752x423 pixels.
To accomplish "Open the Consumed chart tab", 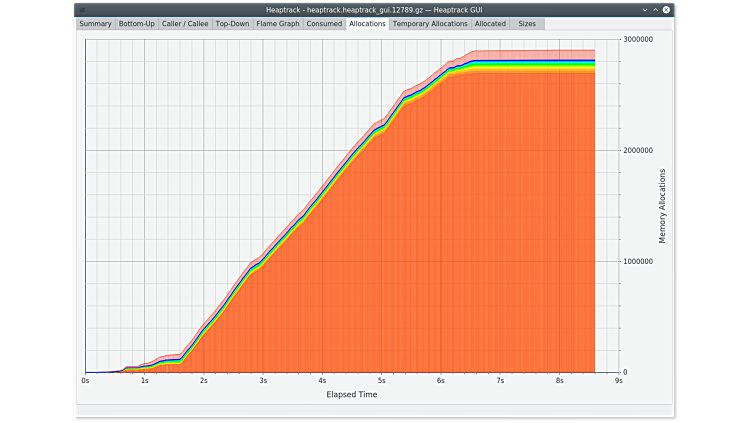I will (x=324, y=23).
